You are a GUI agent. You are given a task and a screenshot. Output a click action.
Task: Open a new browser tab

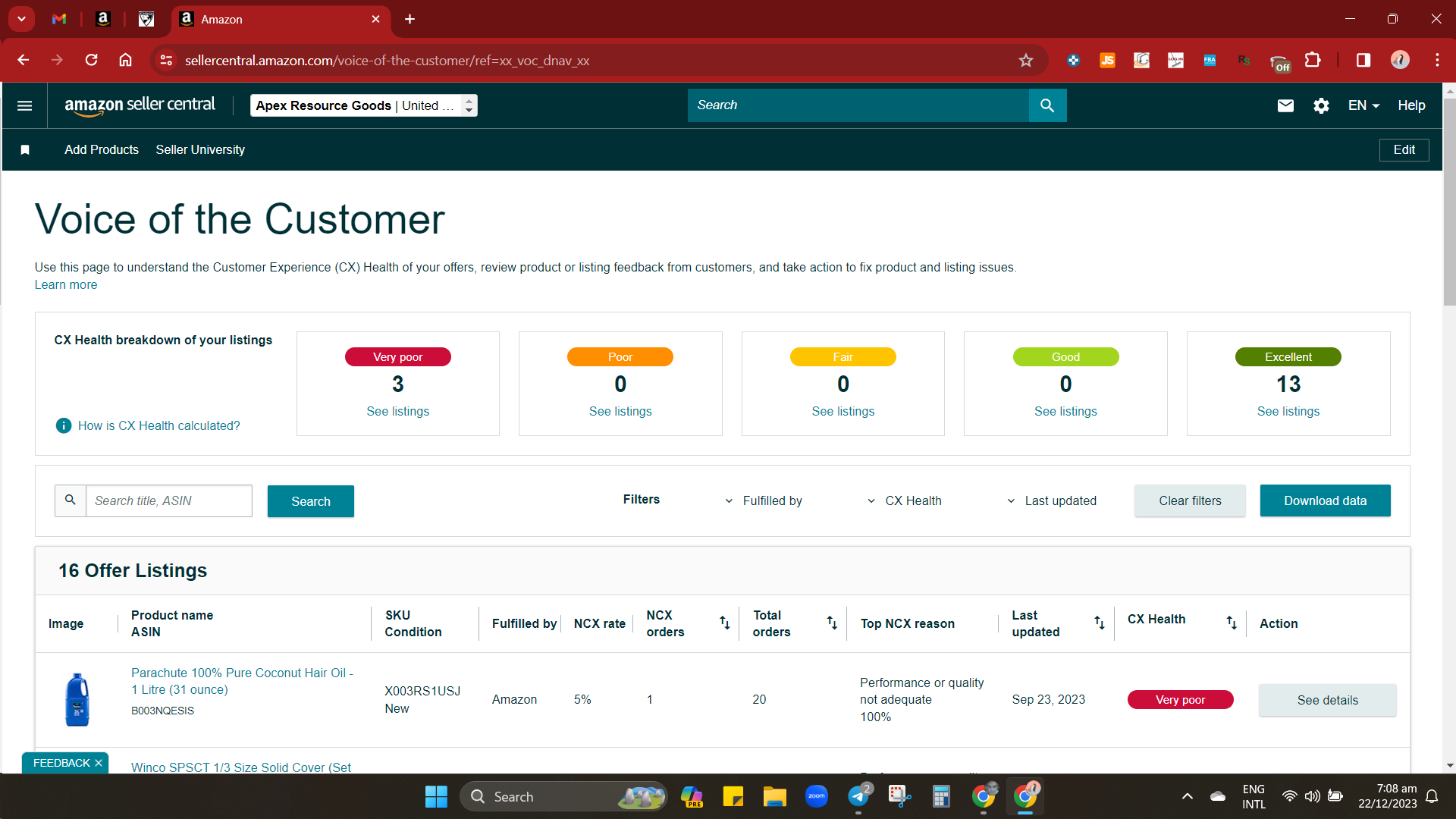(x=409, y=19)
